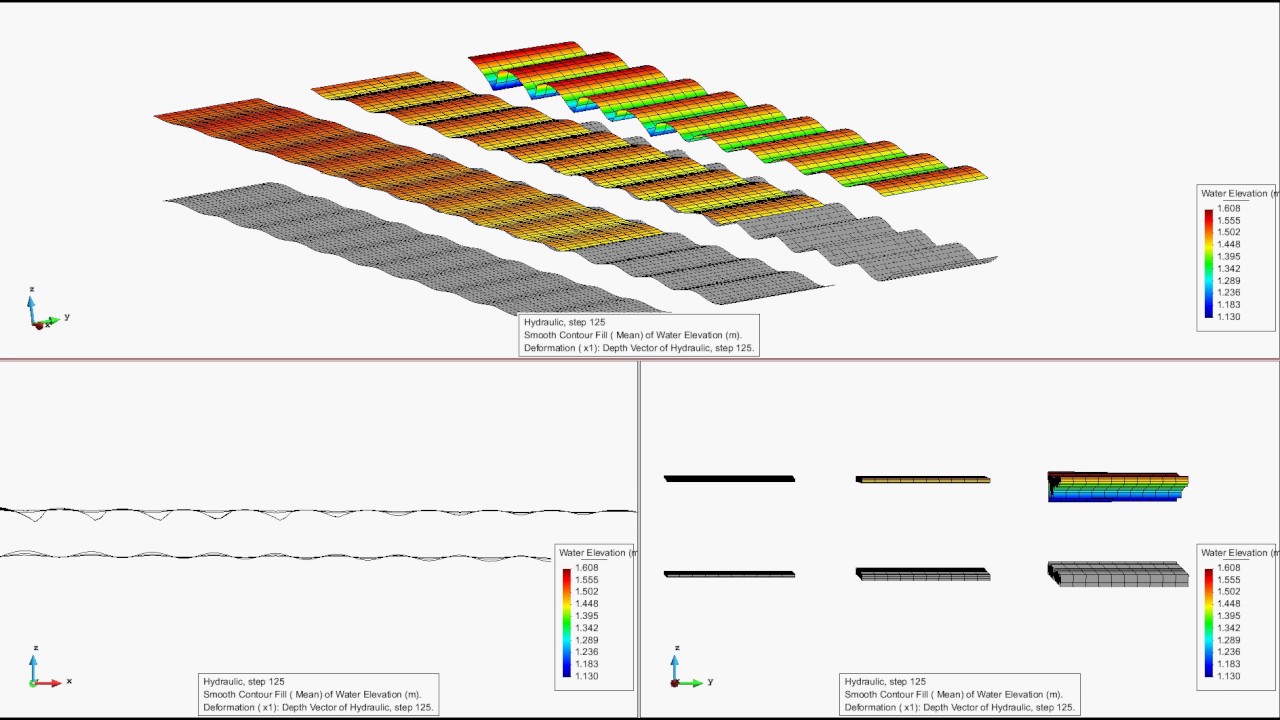Click legend value 1.130 in perspective view
This screenshot has width=1280, height=720.
(1228, 317)
